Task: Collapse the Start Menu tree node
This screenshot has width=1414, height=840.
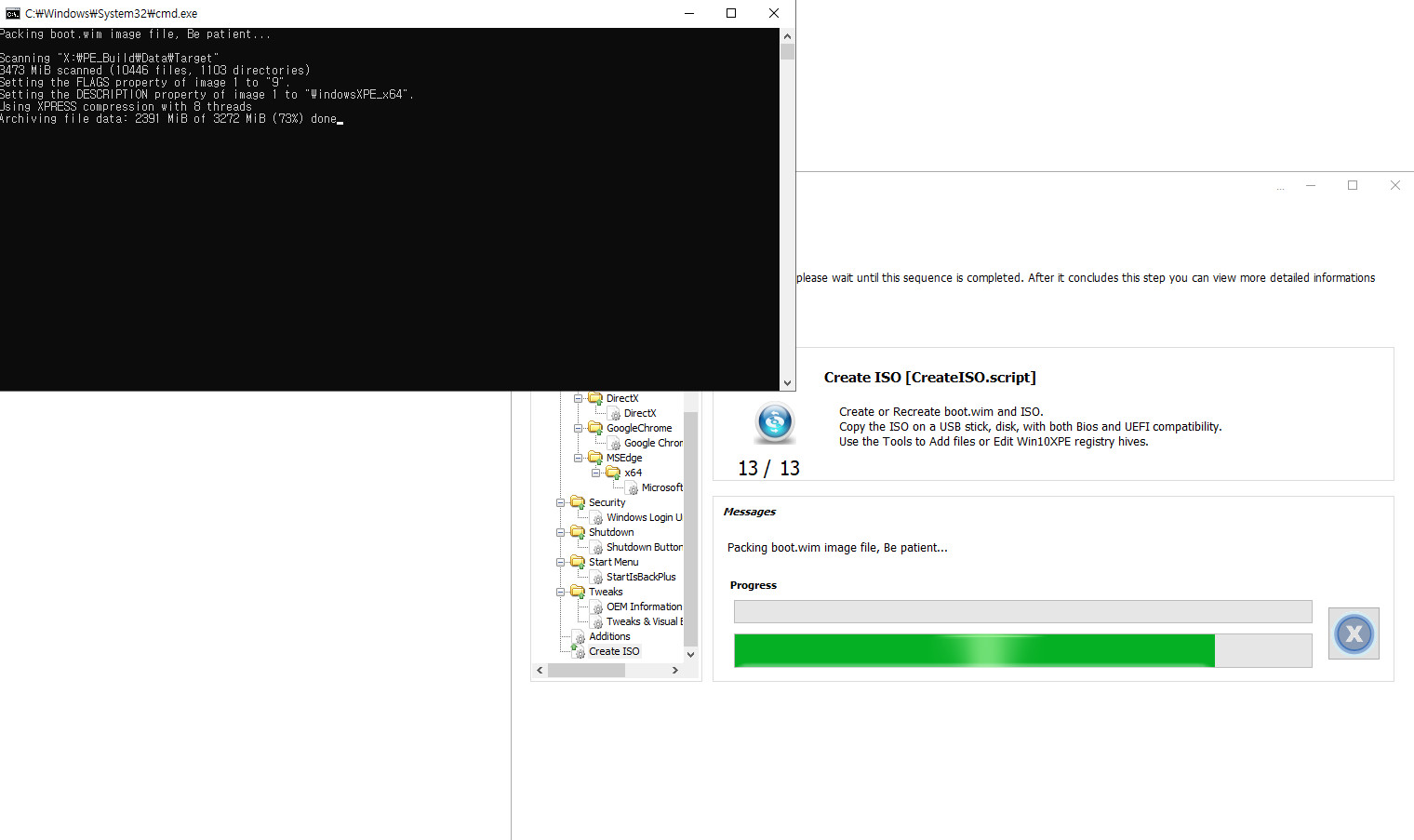Action: (x=560, y=562)
